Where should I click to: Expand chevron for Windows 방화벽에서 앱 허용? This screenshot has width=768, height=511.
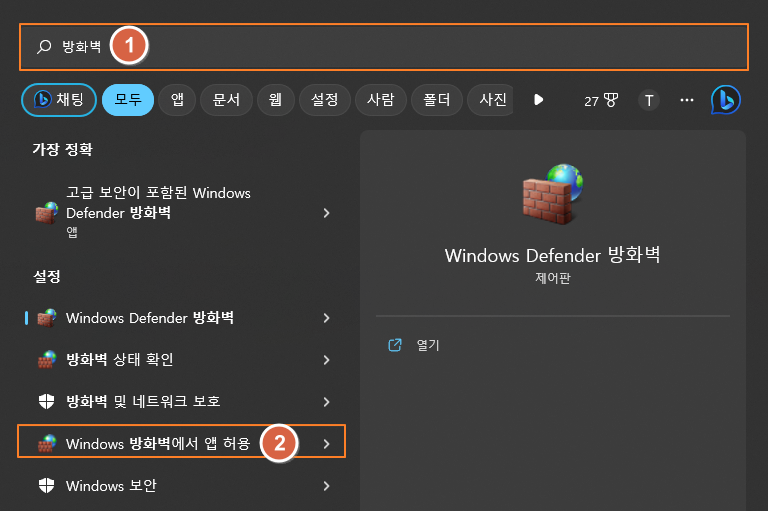pos(327,444)
